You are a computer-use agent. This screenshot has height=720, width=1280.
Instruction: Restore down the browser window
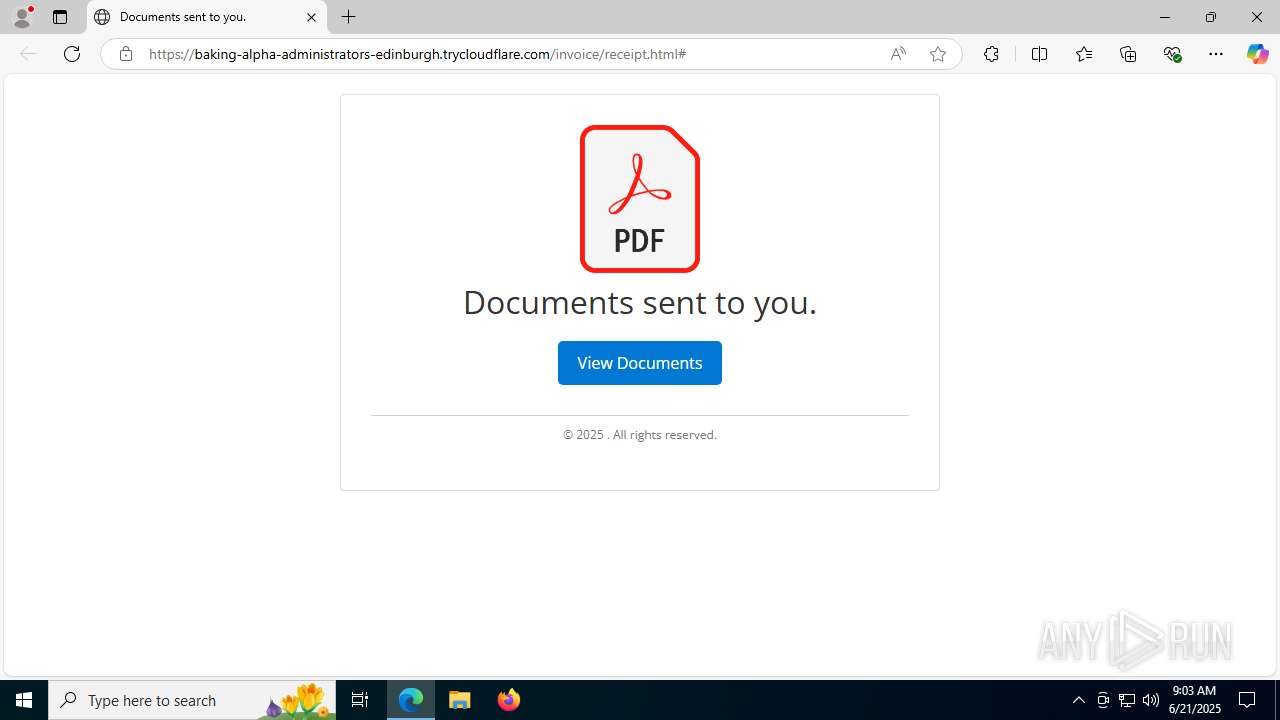coord(1211,17)
